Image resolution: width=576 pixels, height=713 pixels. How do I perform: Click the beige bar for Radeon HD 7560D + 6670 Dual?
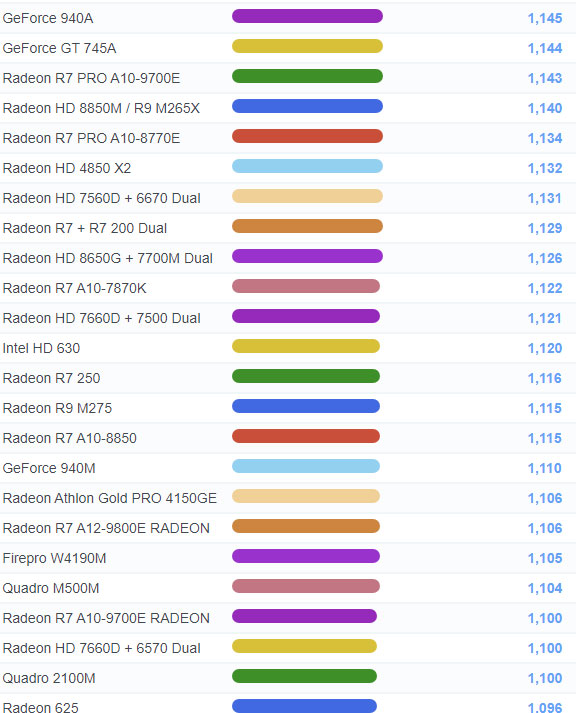pyautogui.click(x=307, y=196)
